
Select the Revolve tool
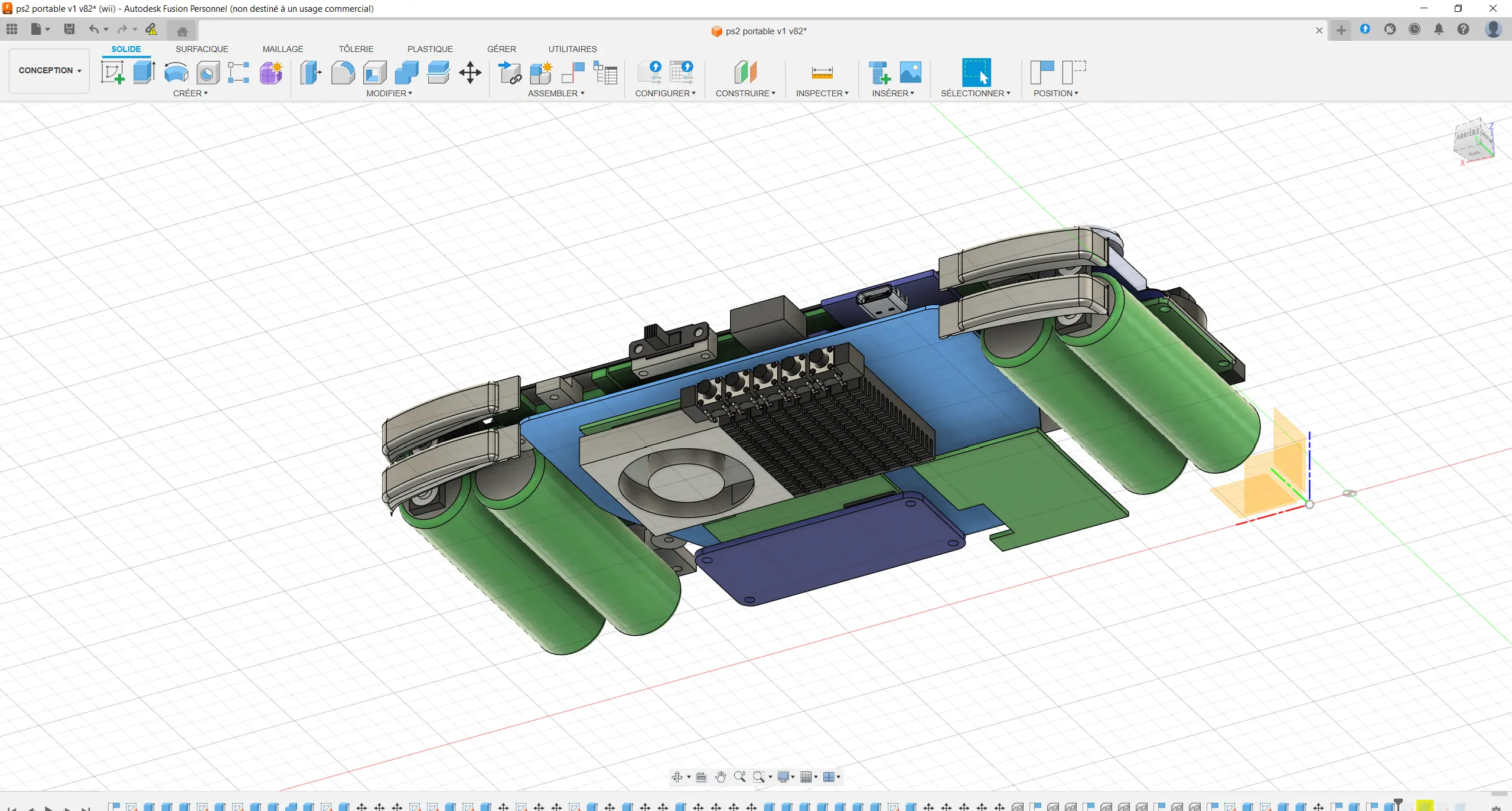[176, 73]
